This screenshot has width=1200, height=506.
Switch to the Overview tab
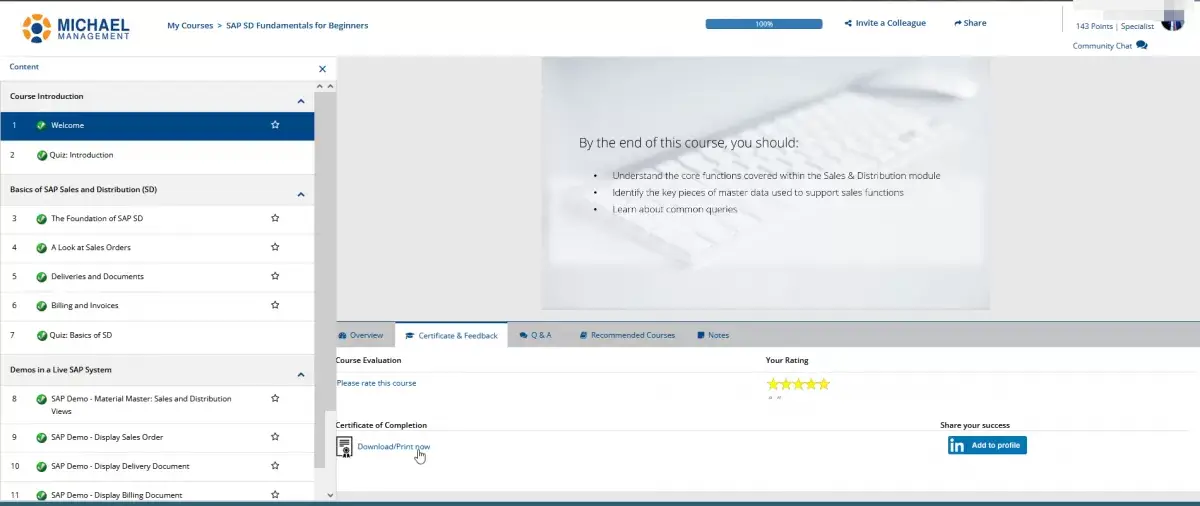(361, 335)
